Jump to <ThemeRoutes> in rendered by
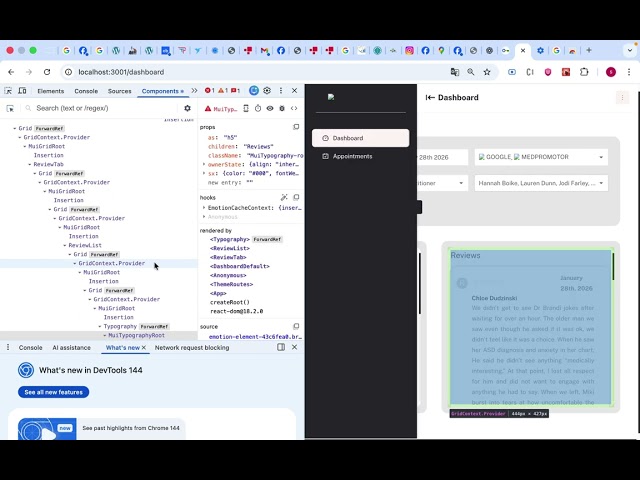 pos(231,284)
